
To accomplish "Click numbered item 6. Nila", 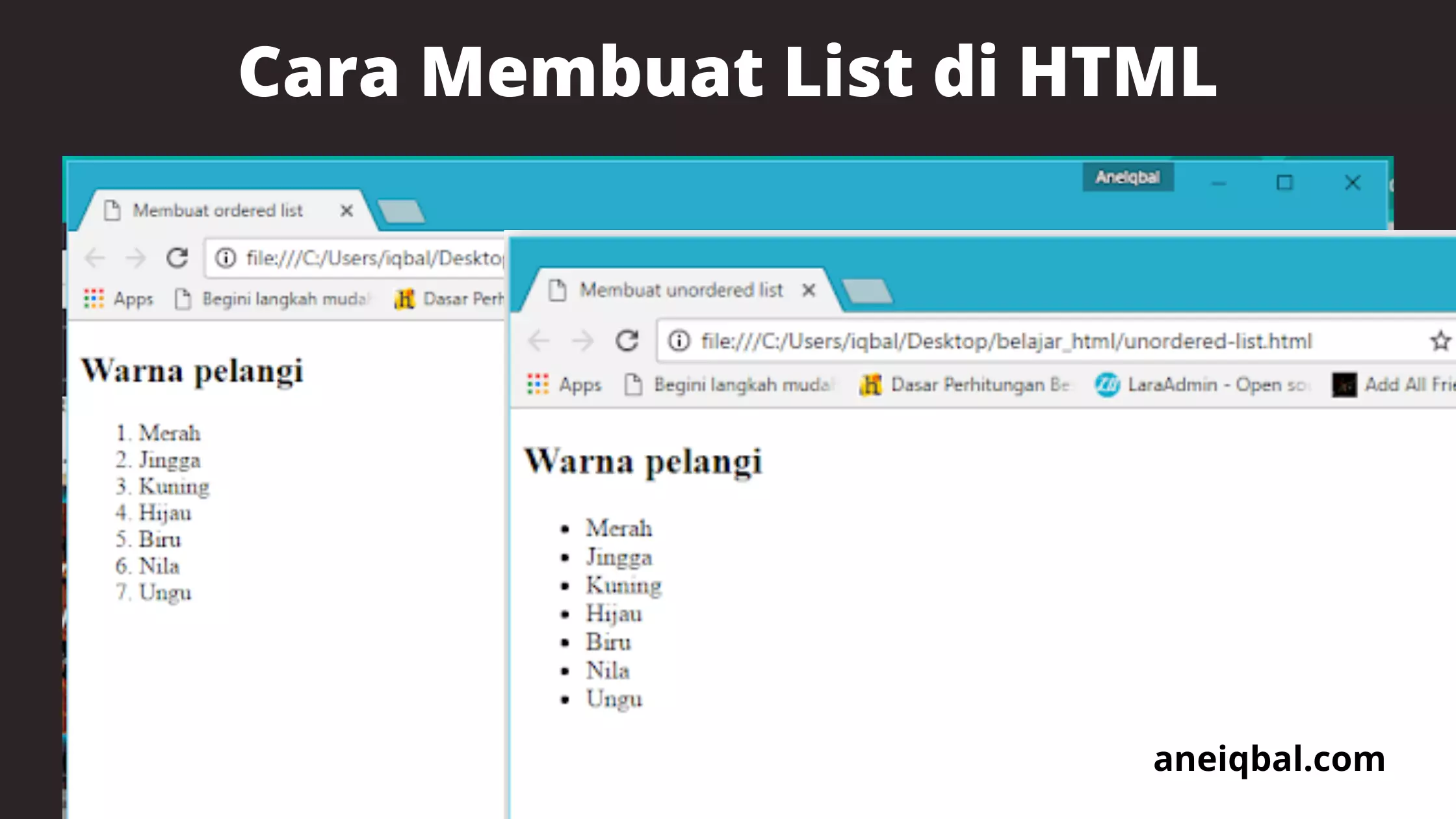I will (x=148, y=566).
